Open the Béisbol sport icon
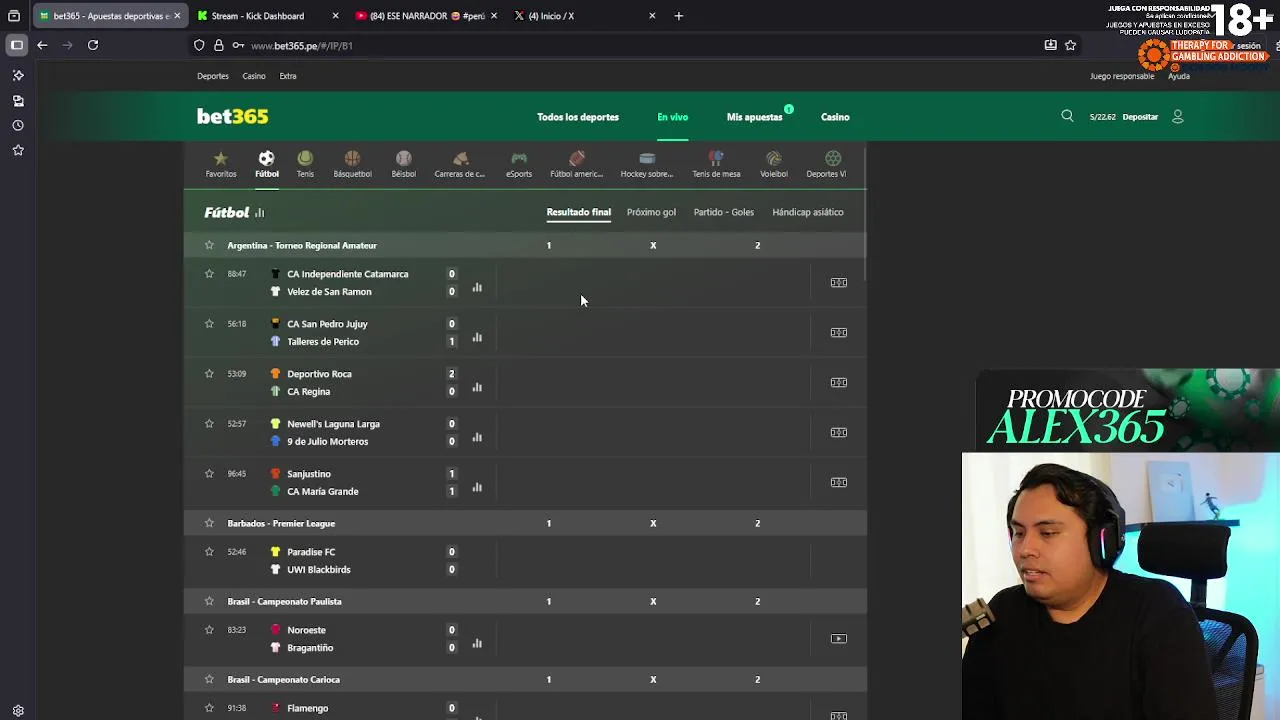The width and height of the screenshot is (1280, 720). (403, 164)
